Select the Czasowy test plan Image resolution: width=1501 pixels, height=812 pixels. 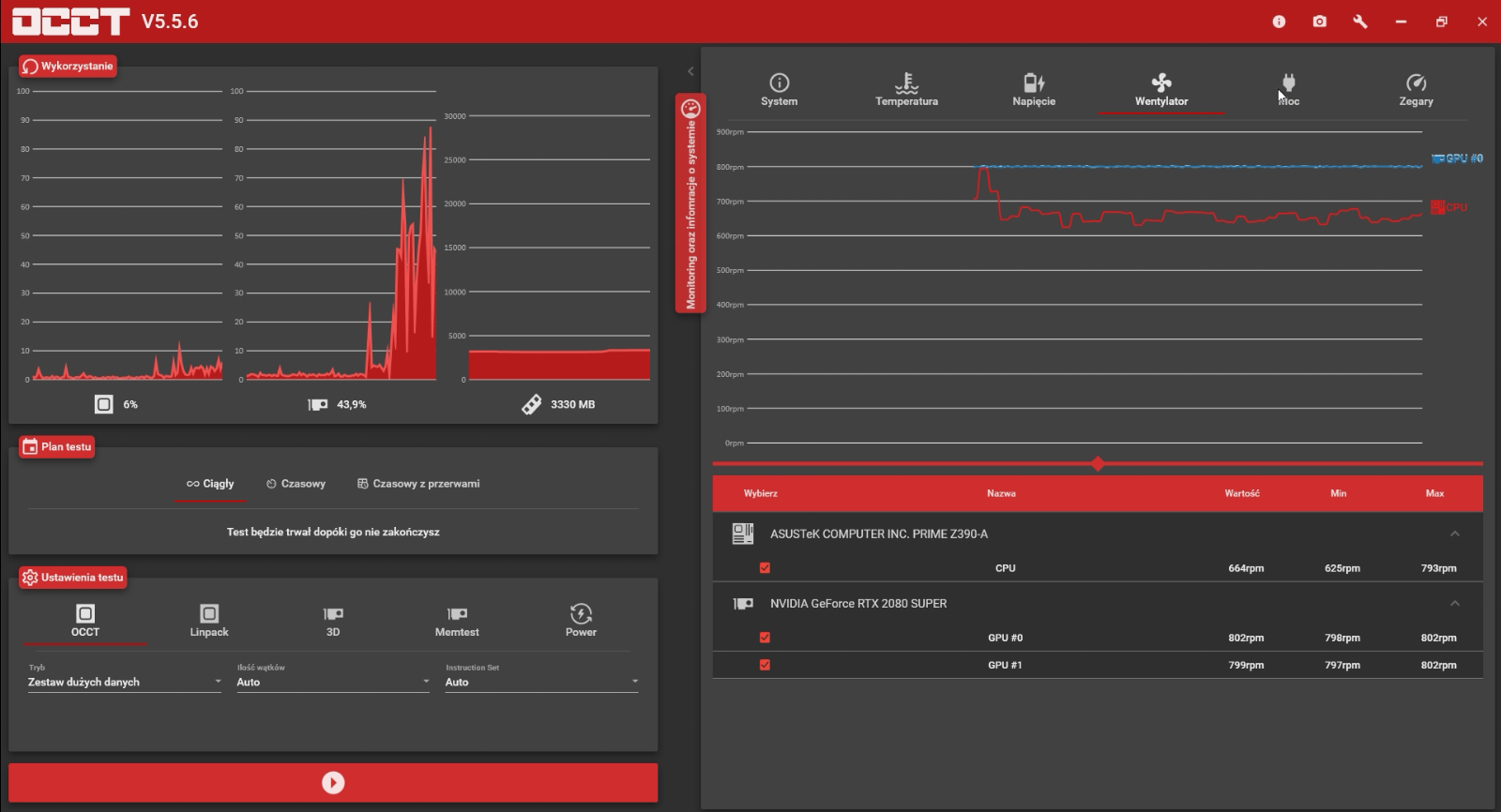click(x=296, y=484)
